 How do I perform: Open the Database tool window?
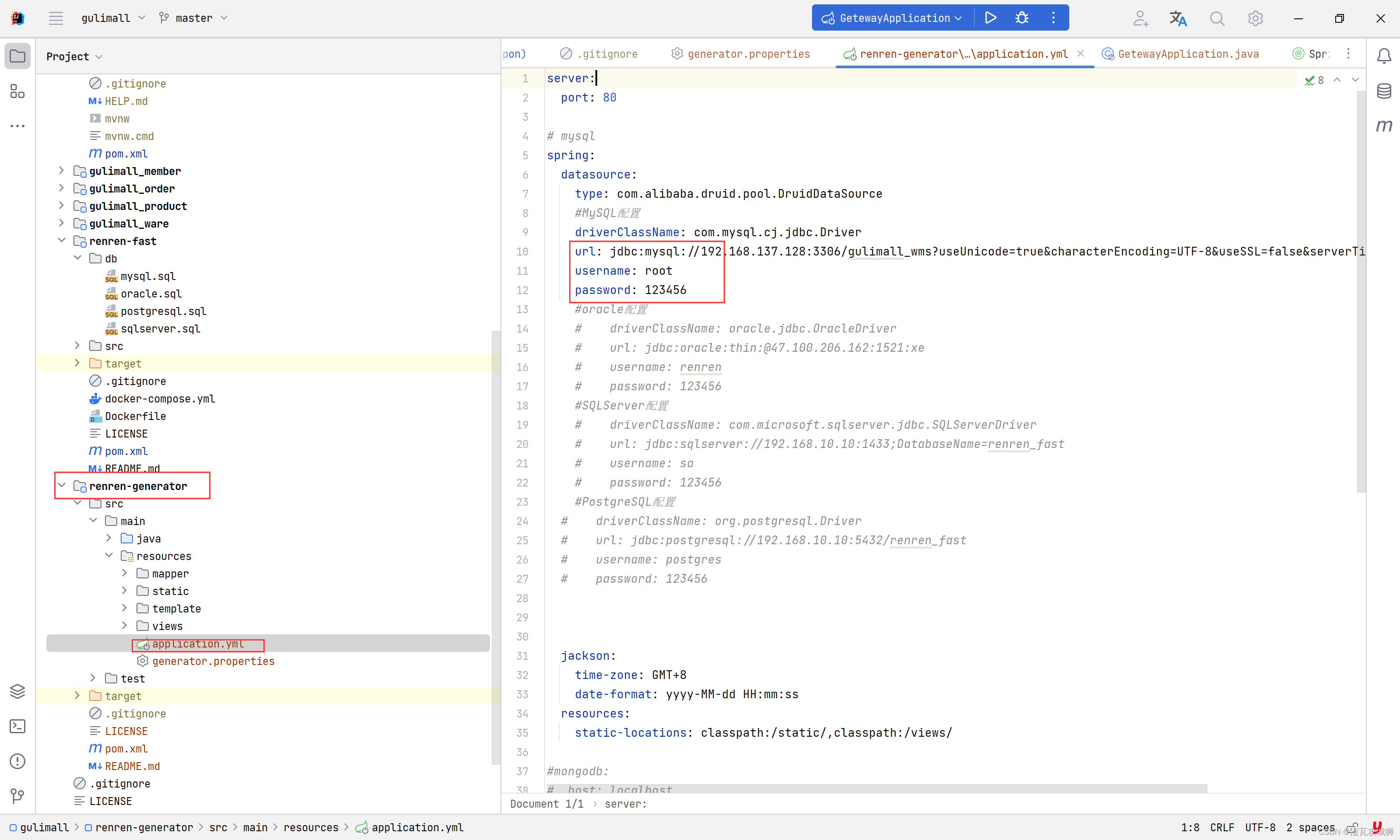pos(1383,91)
